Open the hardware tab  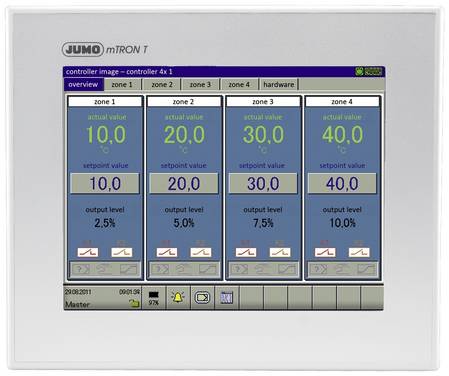[279, 85]
